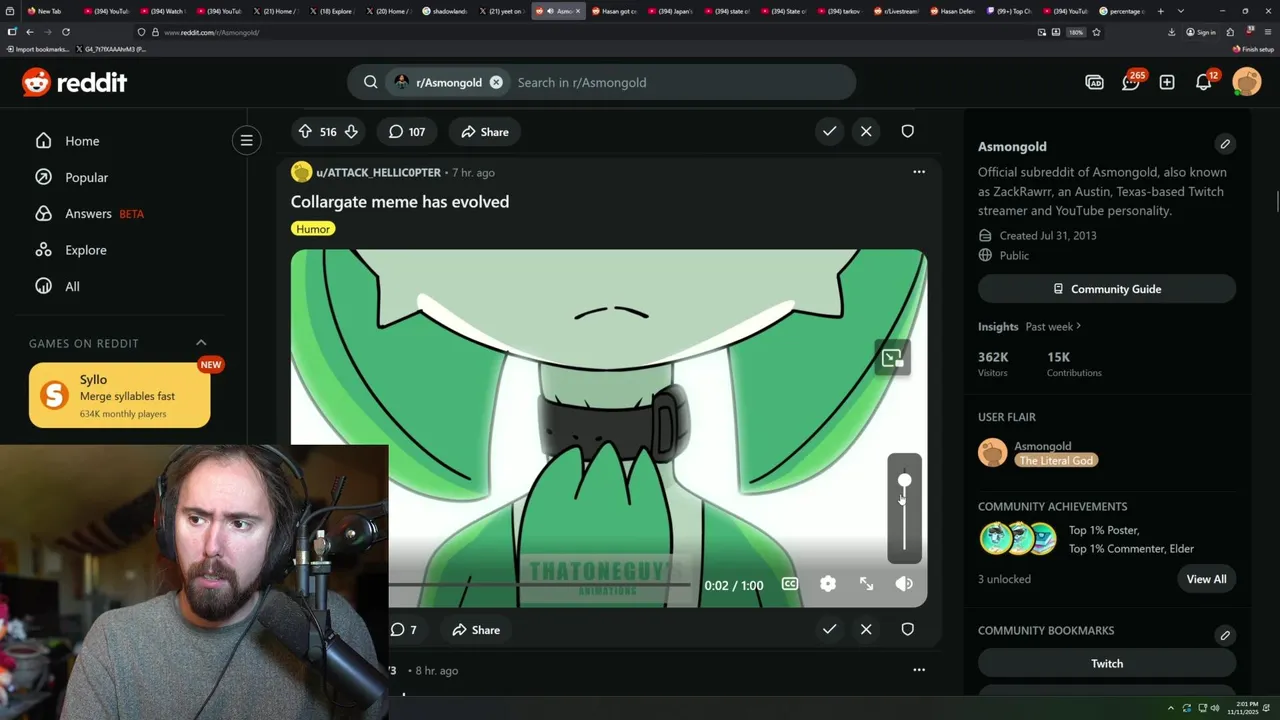Approve the Collargate post with checkmark
Image resolution: width=1280 pixels, height=720 pixels.
pos(829,629)
